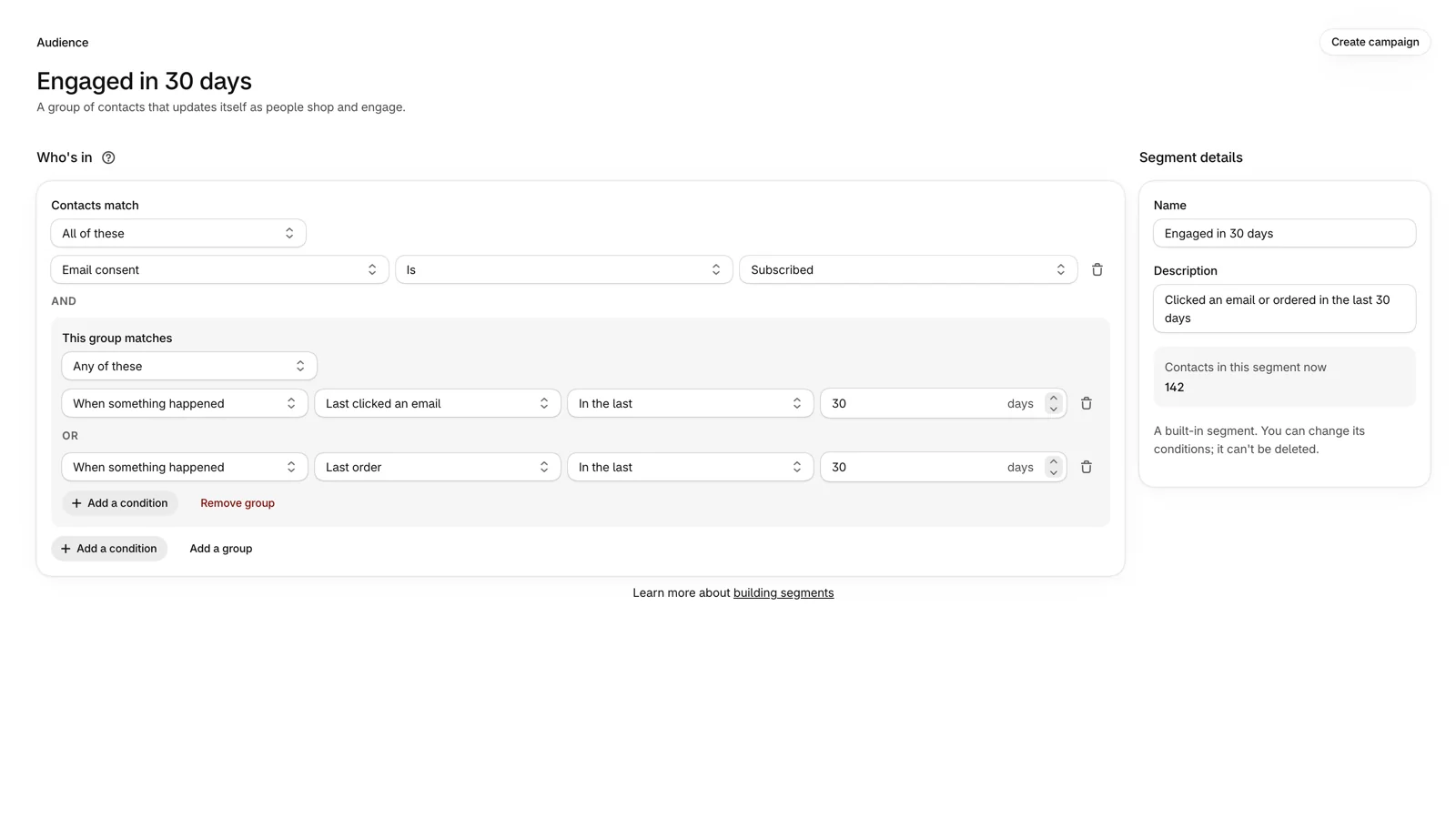The width and height of the screenshot is (1456, 819).
Task: Increase days for Last clicked an email
Action: point(1053,398)
